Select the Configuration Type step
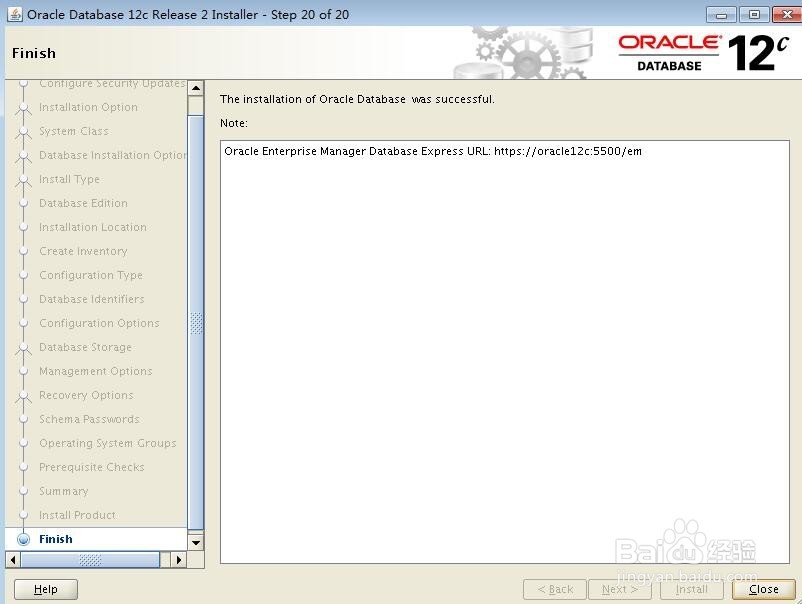Viewport: 802px width, 604px height. tap(91, 275)
